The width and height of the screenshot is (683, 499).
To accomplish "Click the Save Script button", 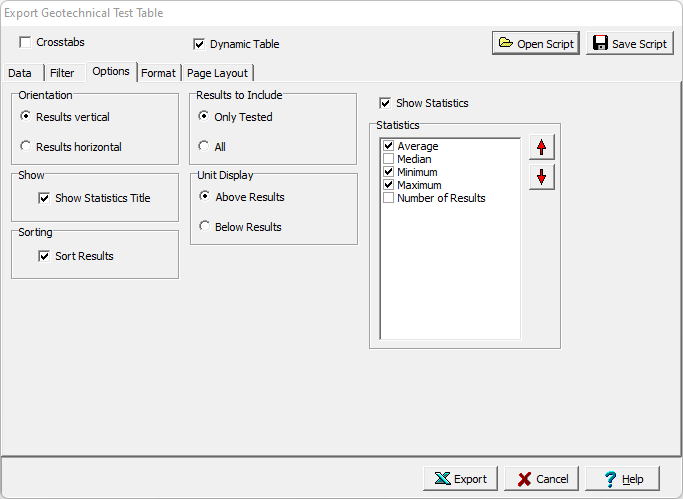I will tap(629, 43).
